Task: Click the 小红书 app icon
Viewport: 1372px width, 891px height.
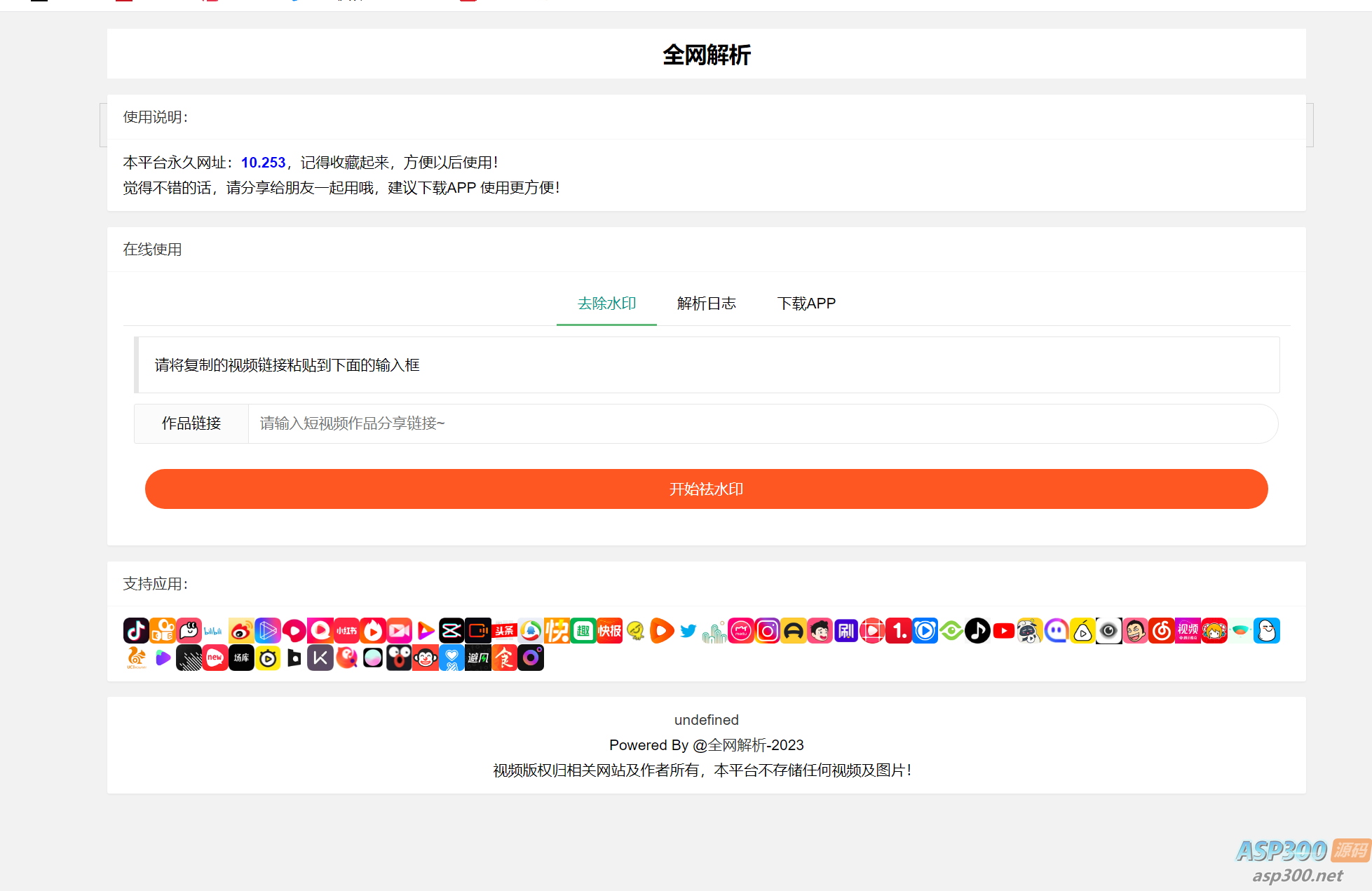Action: click(347, 631)
